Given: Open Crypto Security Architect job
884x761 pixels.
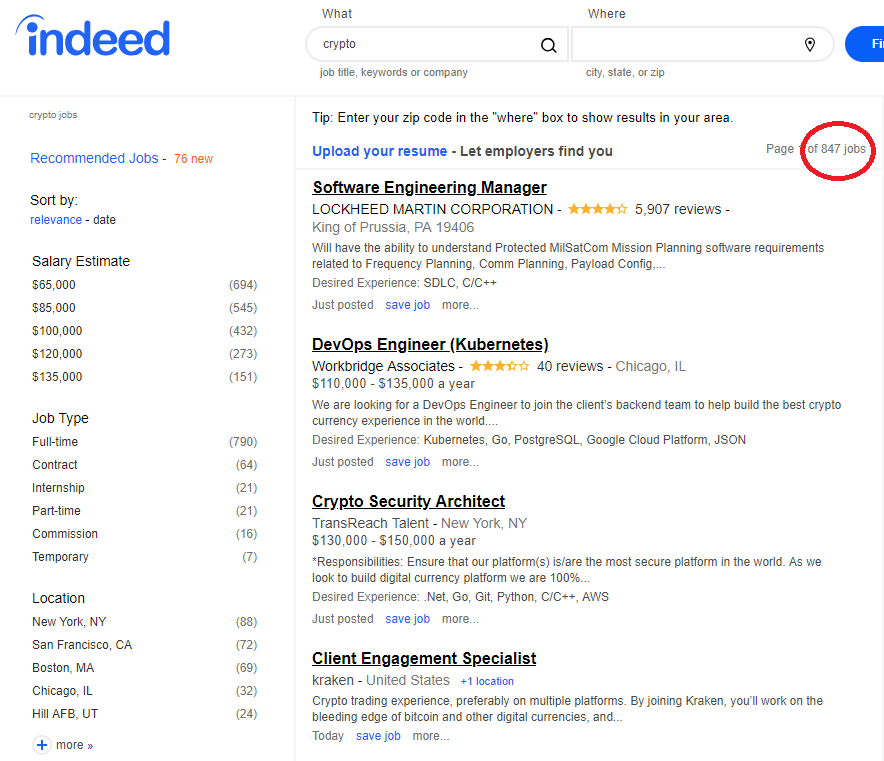Looking at the screenshot, I should point(408,501).
